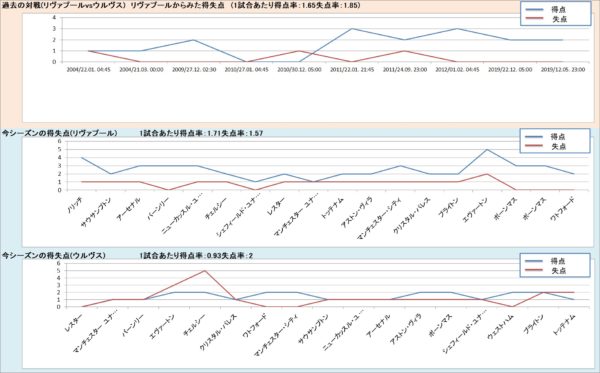Screen dimensions: 600x373
Task: Select シェフィールド・ユナ… label in the リヴァプール chart
Action: pos(238,216)
